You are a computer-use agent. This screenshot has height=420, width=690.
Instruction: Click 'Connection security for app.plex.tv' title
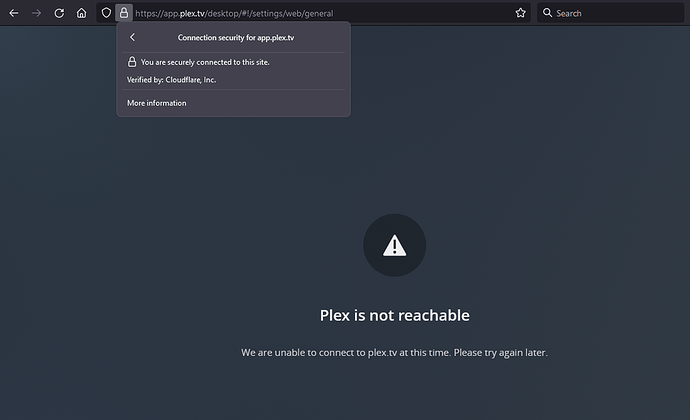pos(236,38)
